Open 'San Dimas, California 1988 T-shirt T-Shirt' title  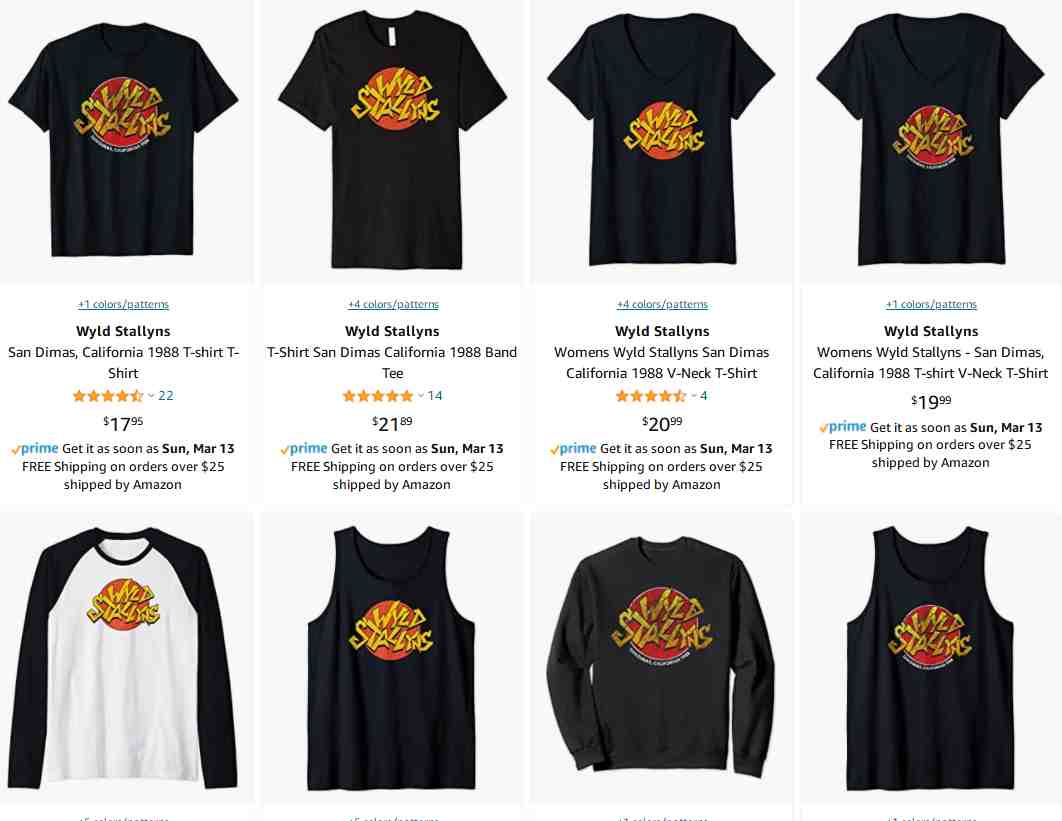click(123, 362)
